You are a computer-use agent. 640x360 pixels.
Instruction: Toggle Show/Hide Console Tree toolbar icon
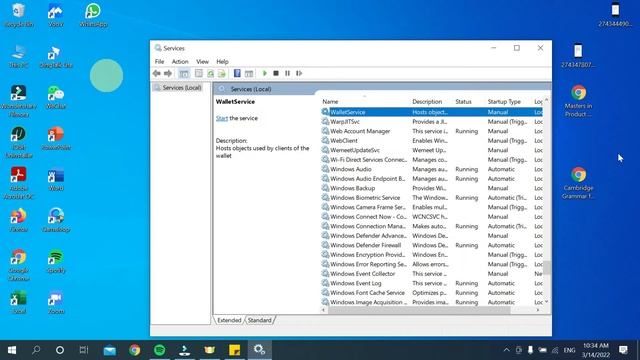click(x=184, y=73)
